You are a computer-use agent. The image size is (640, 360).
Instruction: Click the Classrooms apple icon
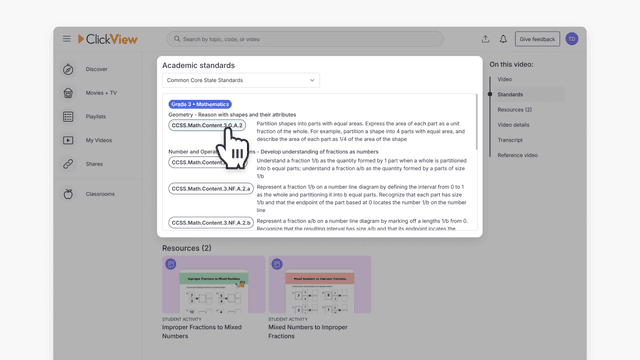pyautogui.click(x=68, y=194)
